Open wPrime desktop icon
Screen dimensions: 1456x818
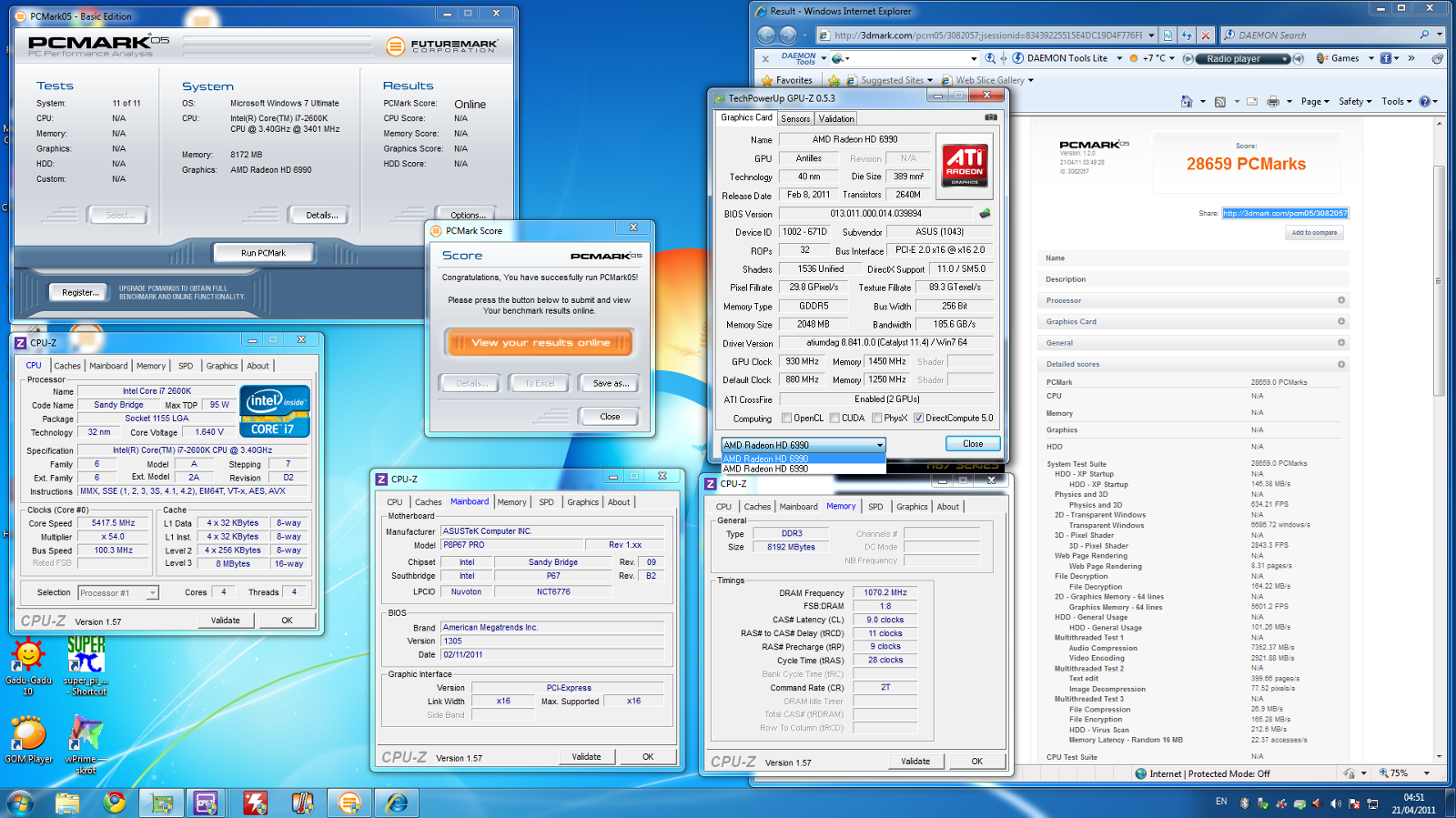(x=86, y=744)
